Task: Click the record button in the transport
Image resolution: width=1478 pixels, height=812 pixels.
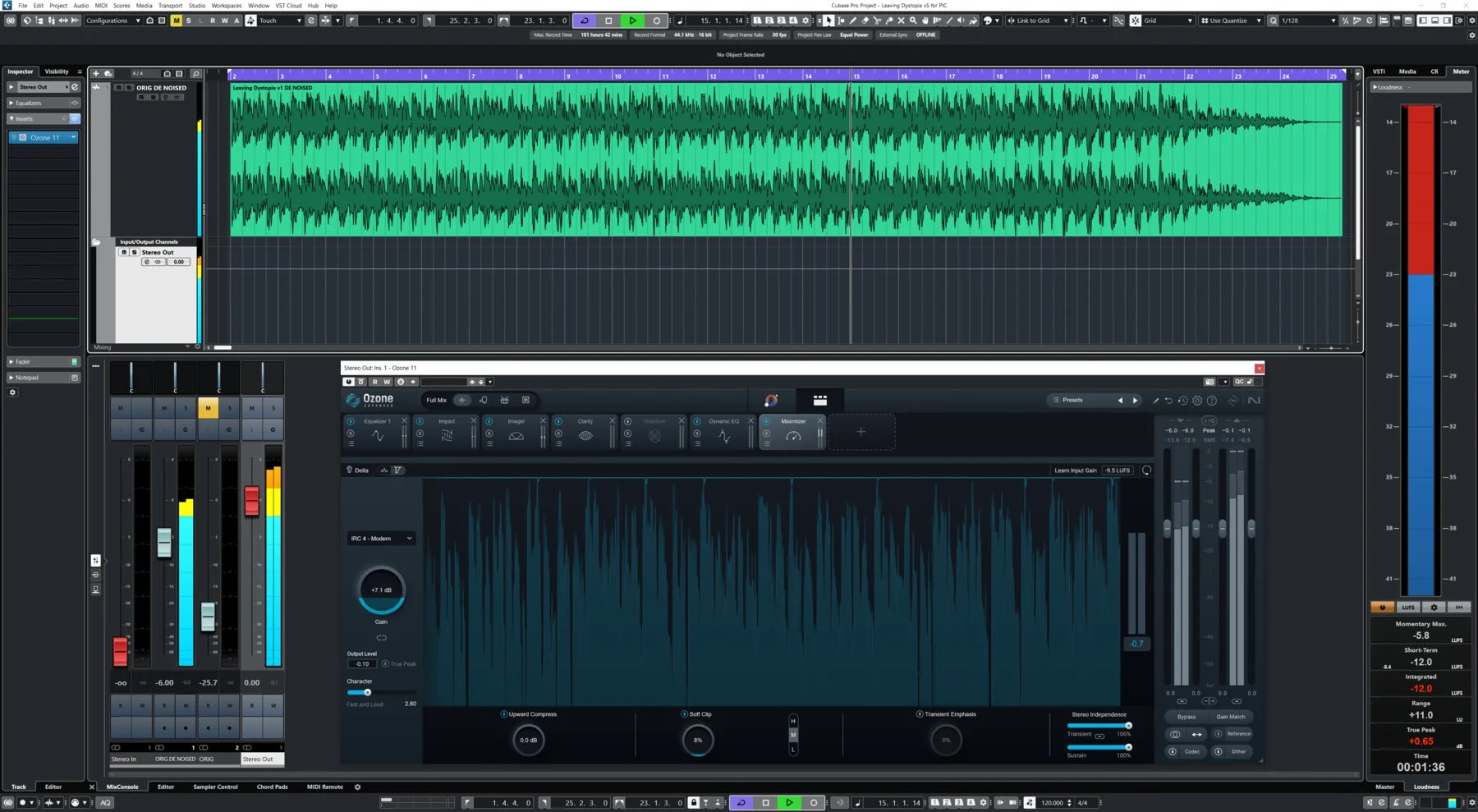Action: pyautogui.click(x=655, y=21)
